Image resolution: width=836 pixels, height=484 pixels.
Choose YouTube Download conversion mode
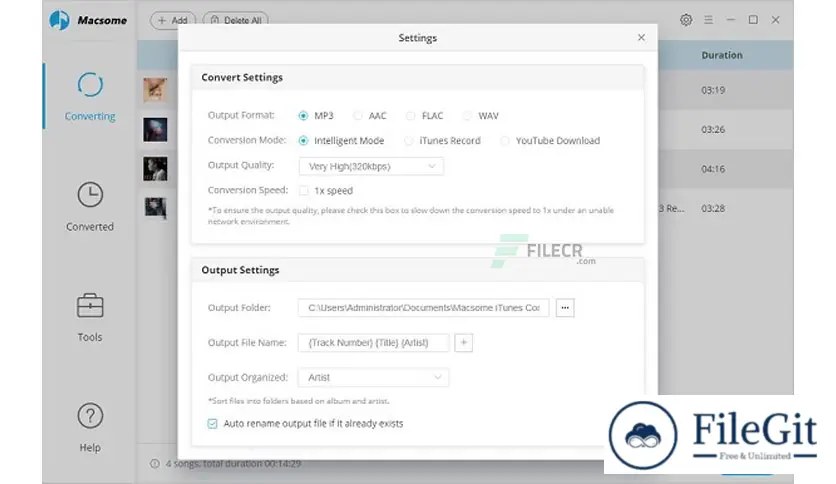(x=504, y=141)
